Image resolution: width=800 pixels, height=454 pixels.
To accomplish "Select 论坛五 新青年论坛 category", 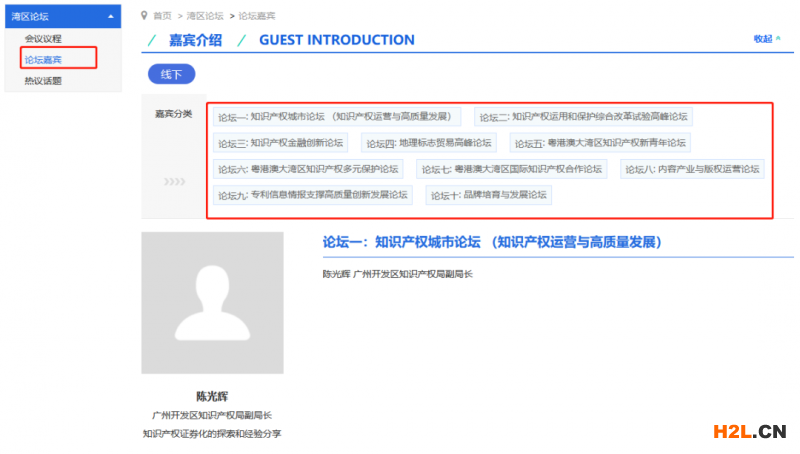I will (x=601, y=143).
